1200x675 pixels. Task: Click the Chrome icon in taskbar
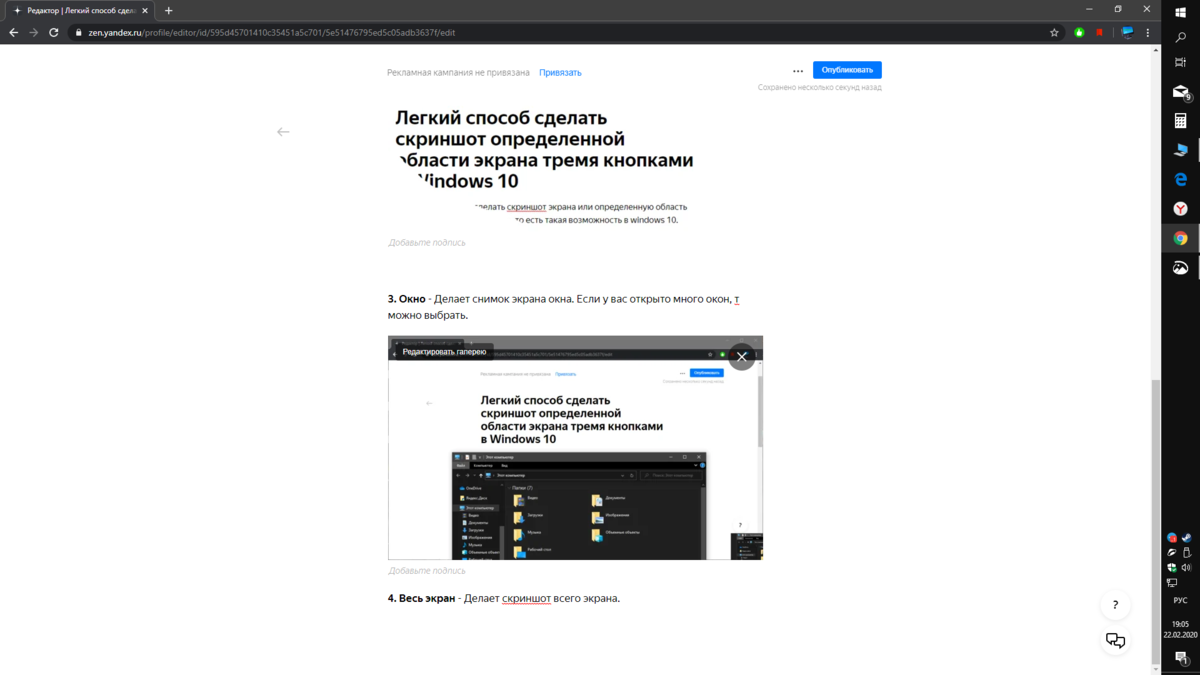point(1180,238)
